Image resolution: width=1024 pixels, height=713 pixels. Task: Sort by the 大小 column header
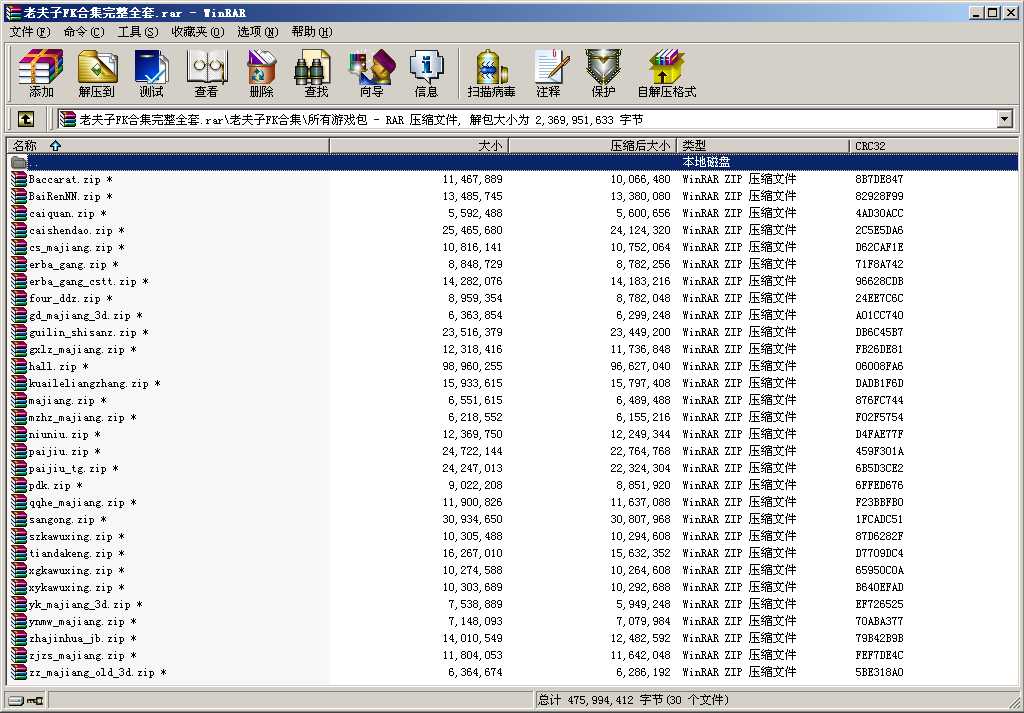tap(419, 146)
